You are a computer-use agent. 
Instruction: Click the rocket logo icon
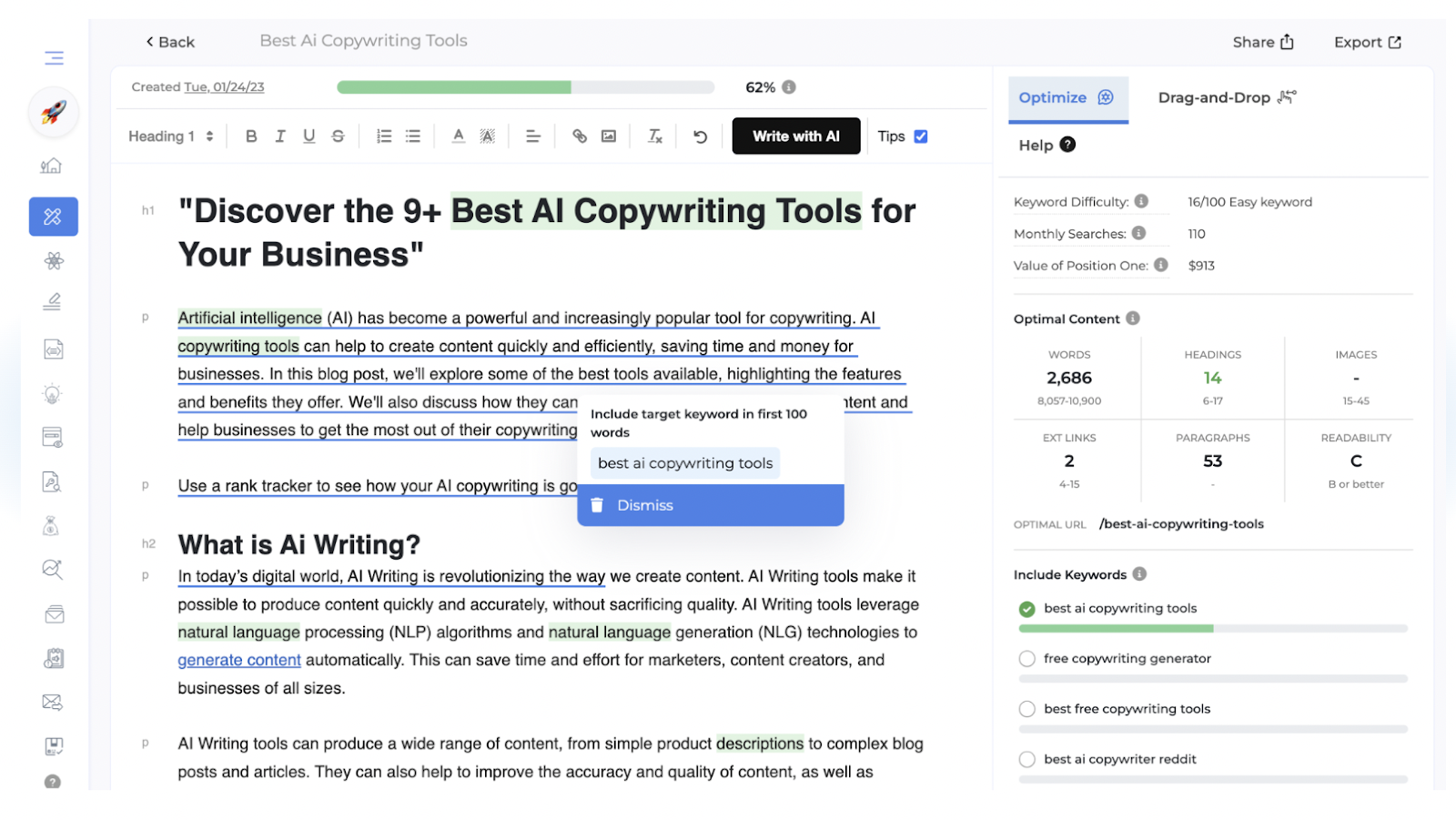[54, 113]
